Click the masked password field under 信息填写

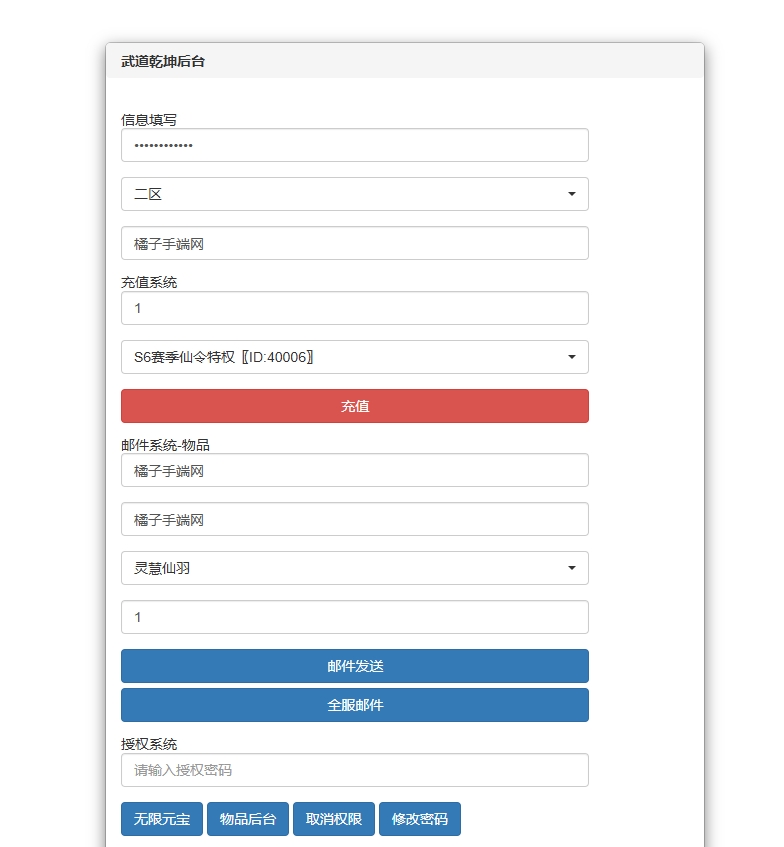click(x=354, y=145)
